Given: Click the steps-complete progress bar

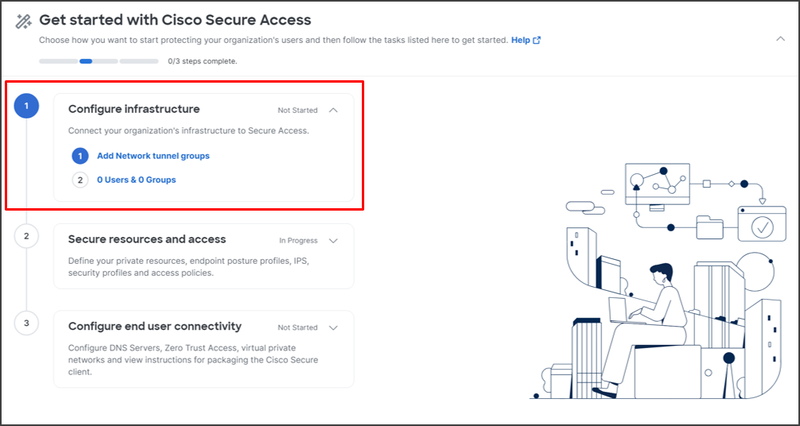Looking at the screenshot, I should point(99,61).
